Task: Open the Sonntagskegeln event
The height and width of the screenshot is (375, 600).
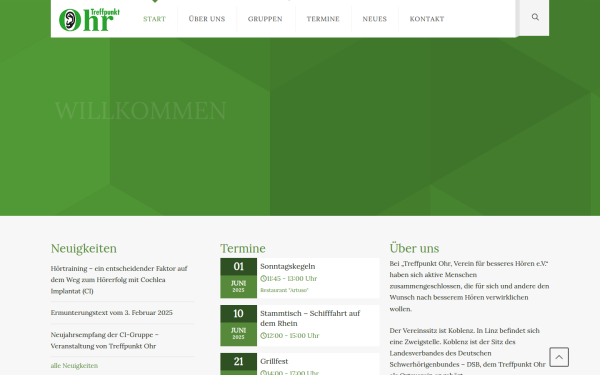Action: pyautogui.click(x=288, y=266)
